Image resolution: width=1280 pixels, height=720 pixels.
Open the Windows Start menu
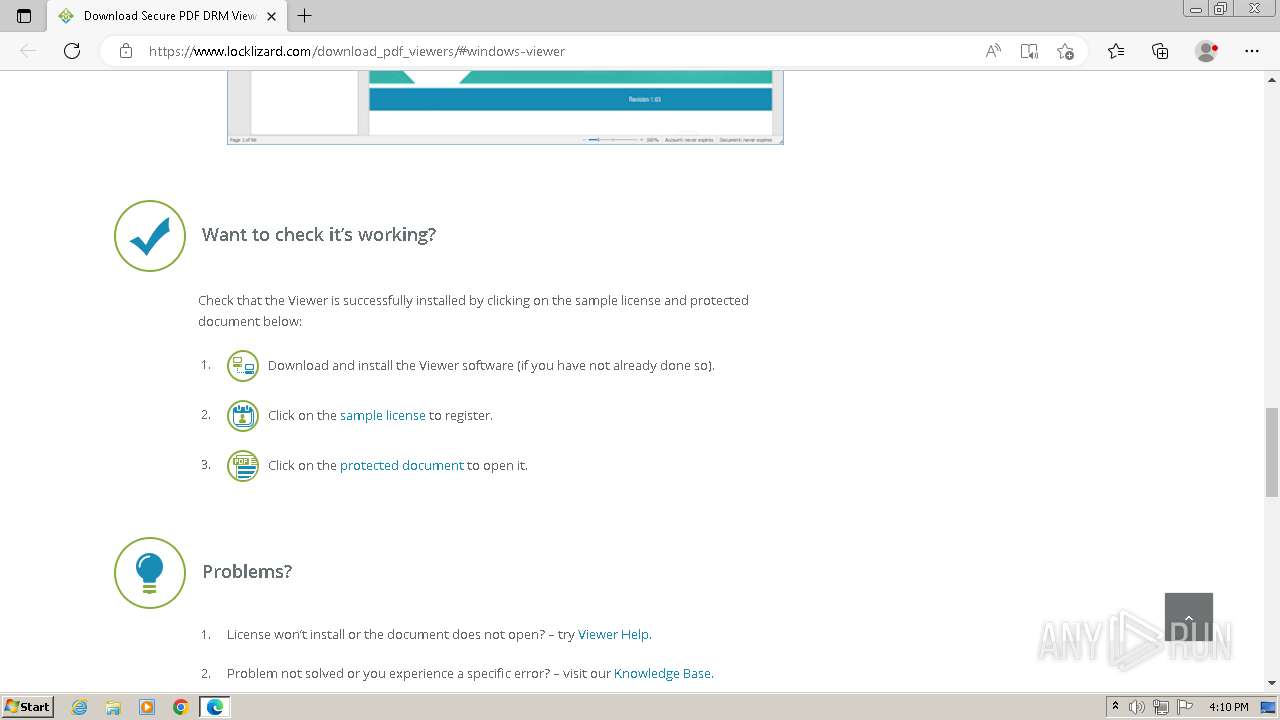pyautogui.click(x=28, y=706)
